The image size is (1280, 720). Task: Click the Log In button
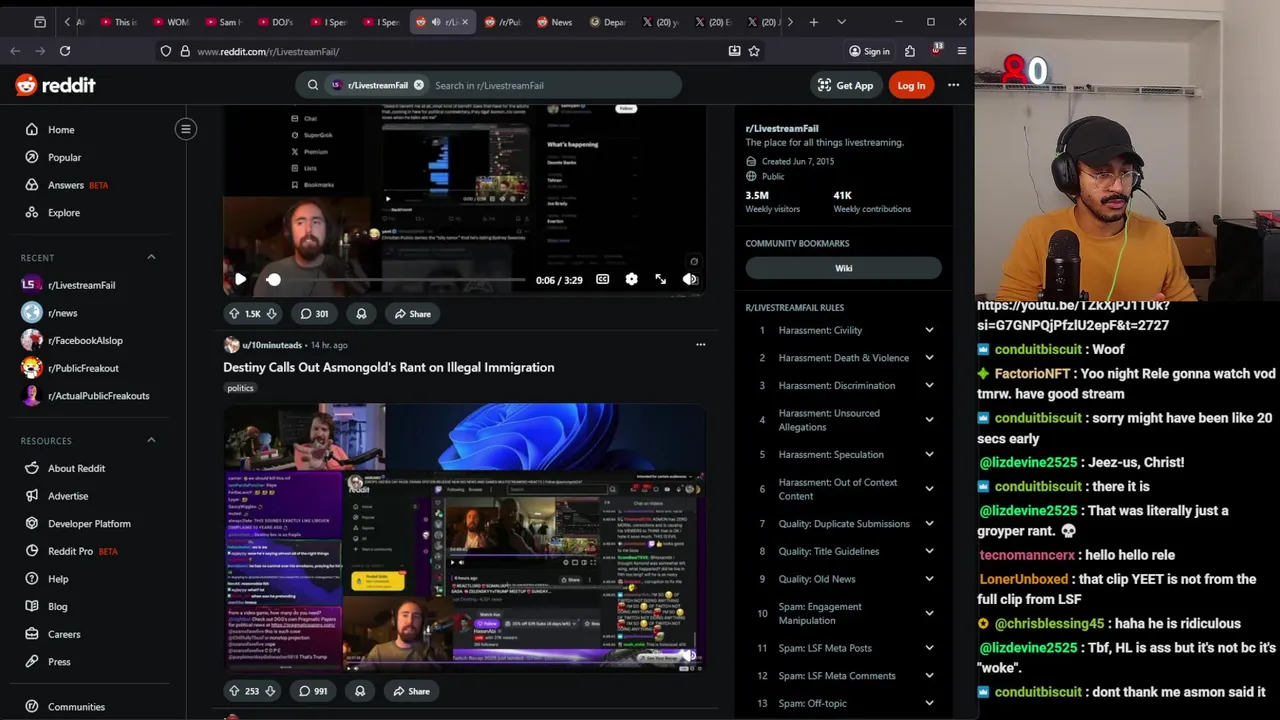click(x=911, y=85)
